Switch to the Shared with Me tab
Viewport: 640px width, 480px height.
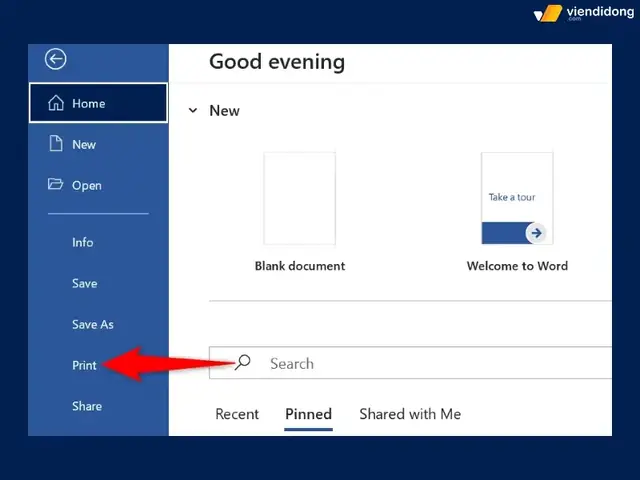point(410,414)
